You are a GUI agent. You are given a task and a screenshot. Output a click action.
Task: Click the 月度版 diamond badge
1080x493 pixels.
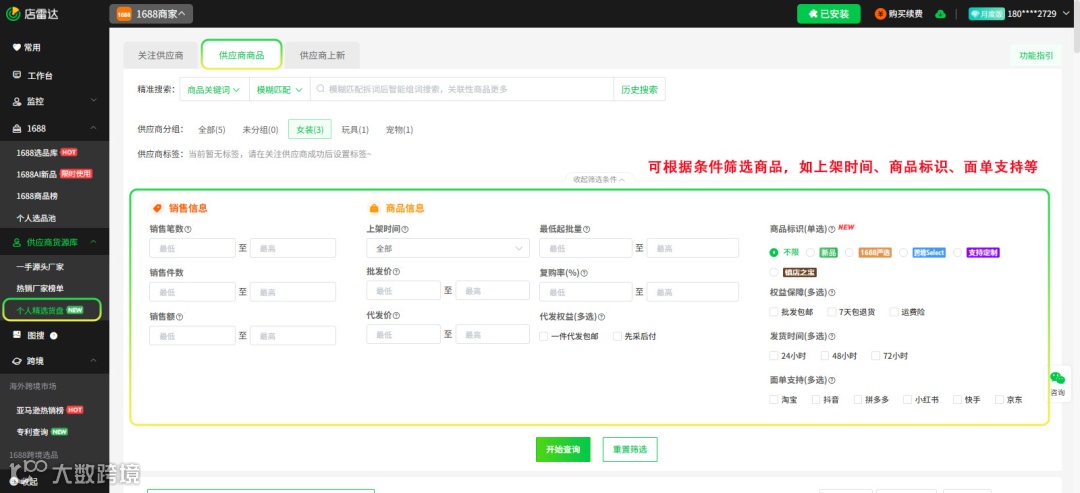coord(986,14)
